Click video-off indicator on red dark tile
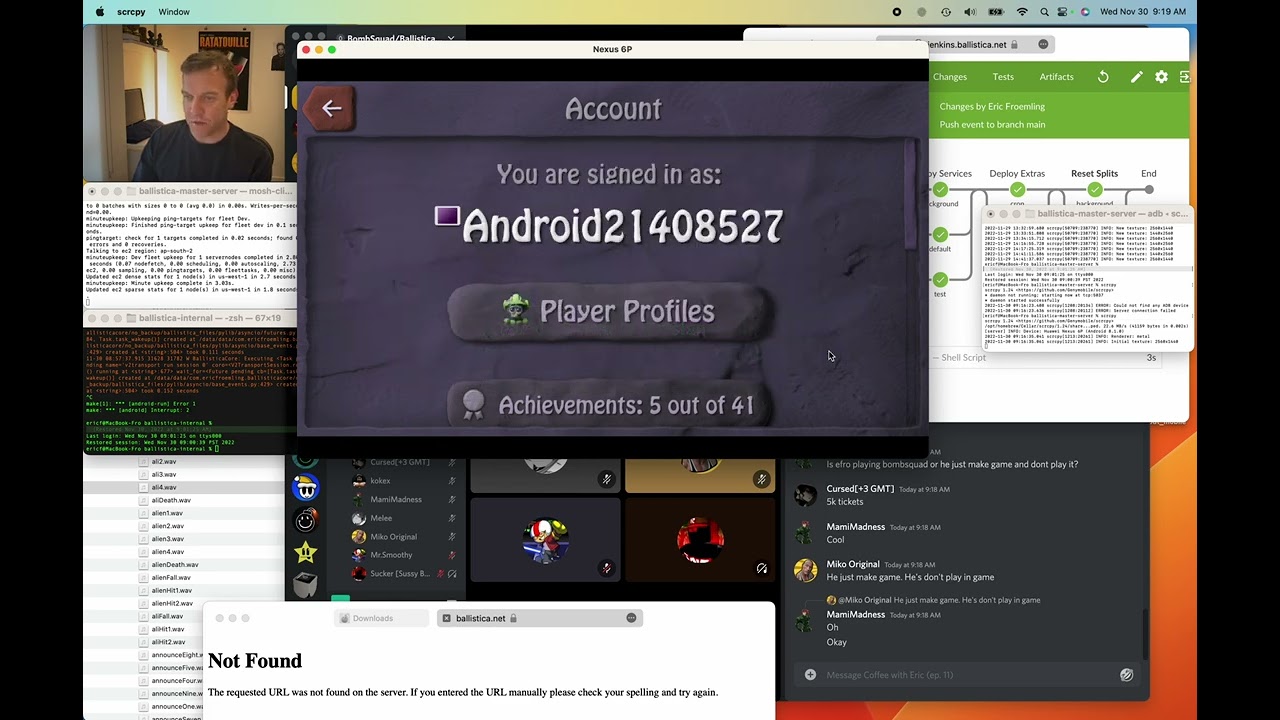1280x720 pixels. 762,568
